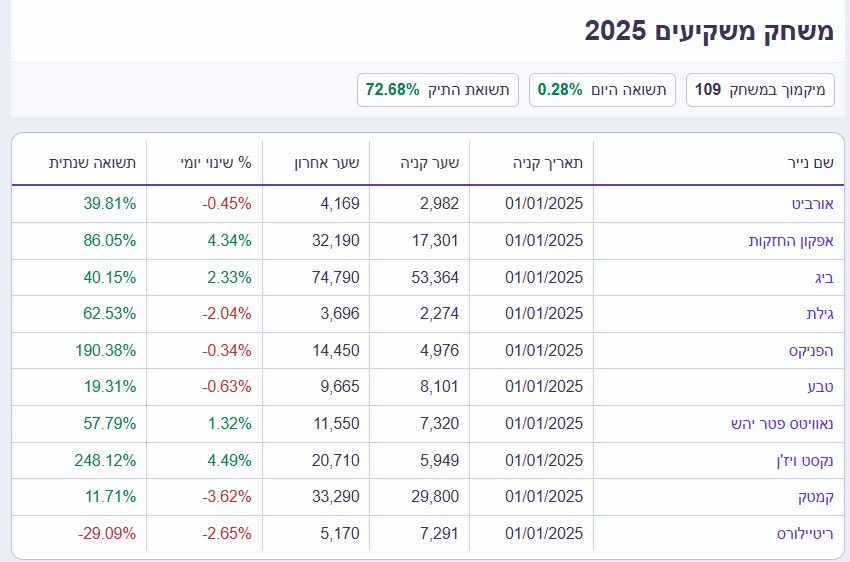
Task: Click the שם נייר column header
Action: (810, 163)
